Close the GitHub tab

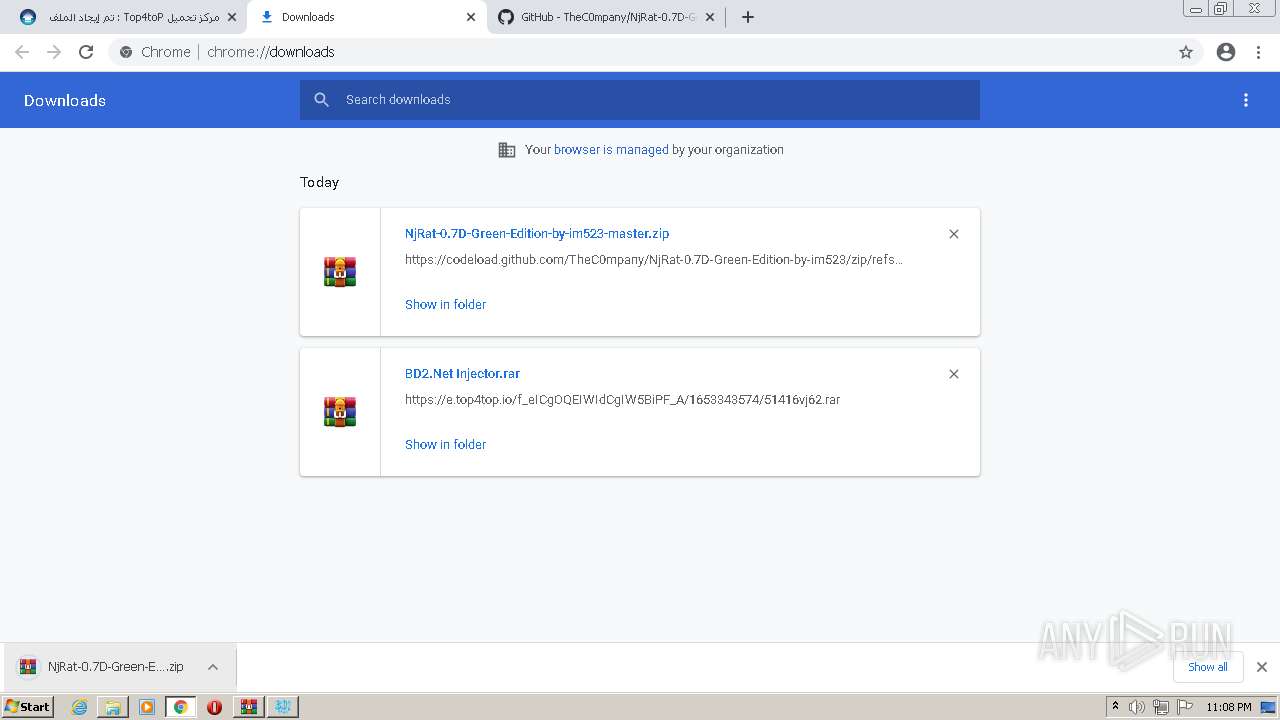710,17
